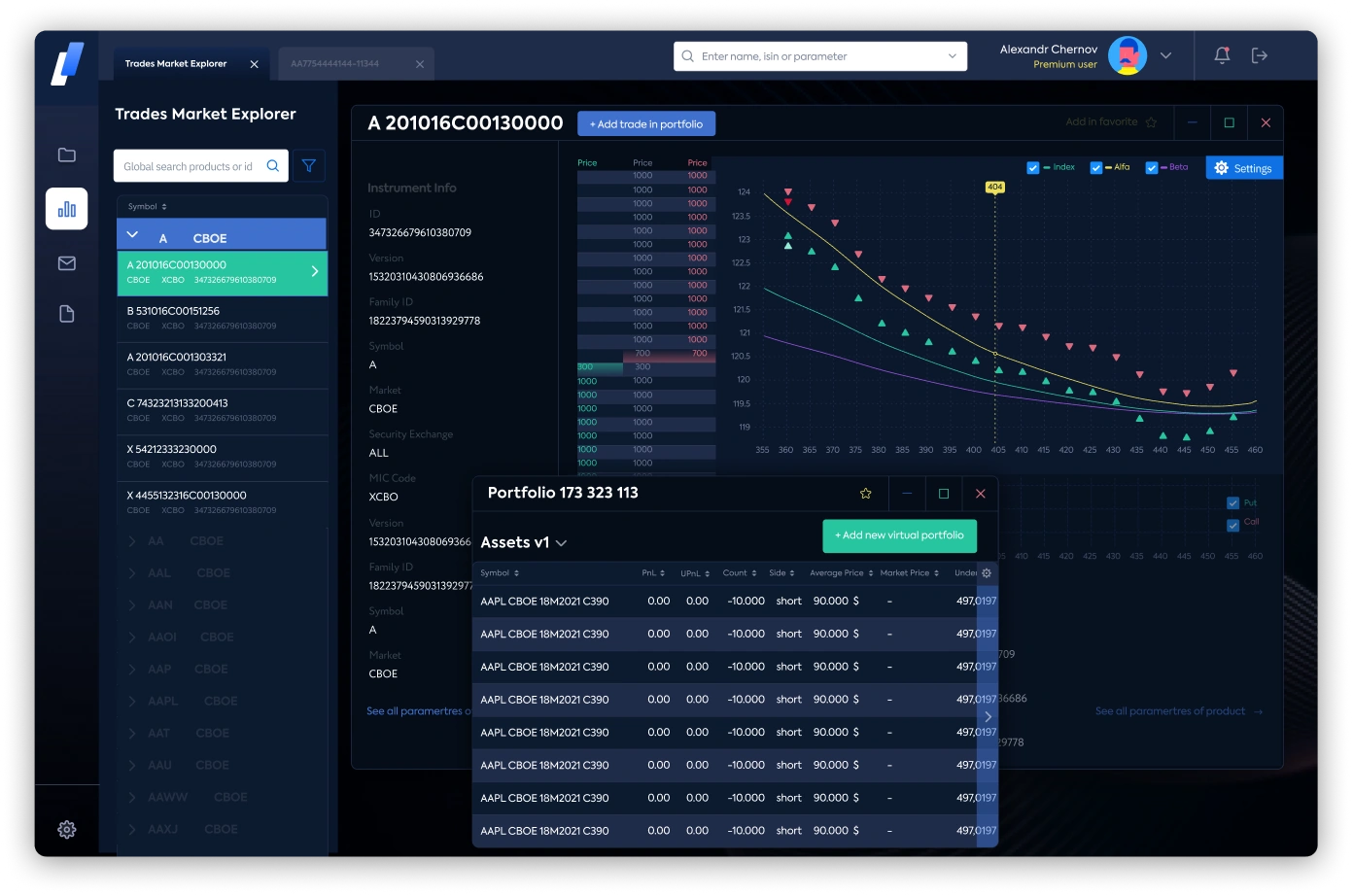Click the logout icon
Screen dimensions: 1353x896
point(1260,55)
